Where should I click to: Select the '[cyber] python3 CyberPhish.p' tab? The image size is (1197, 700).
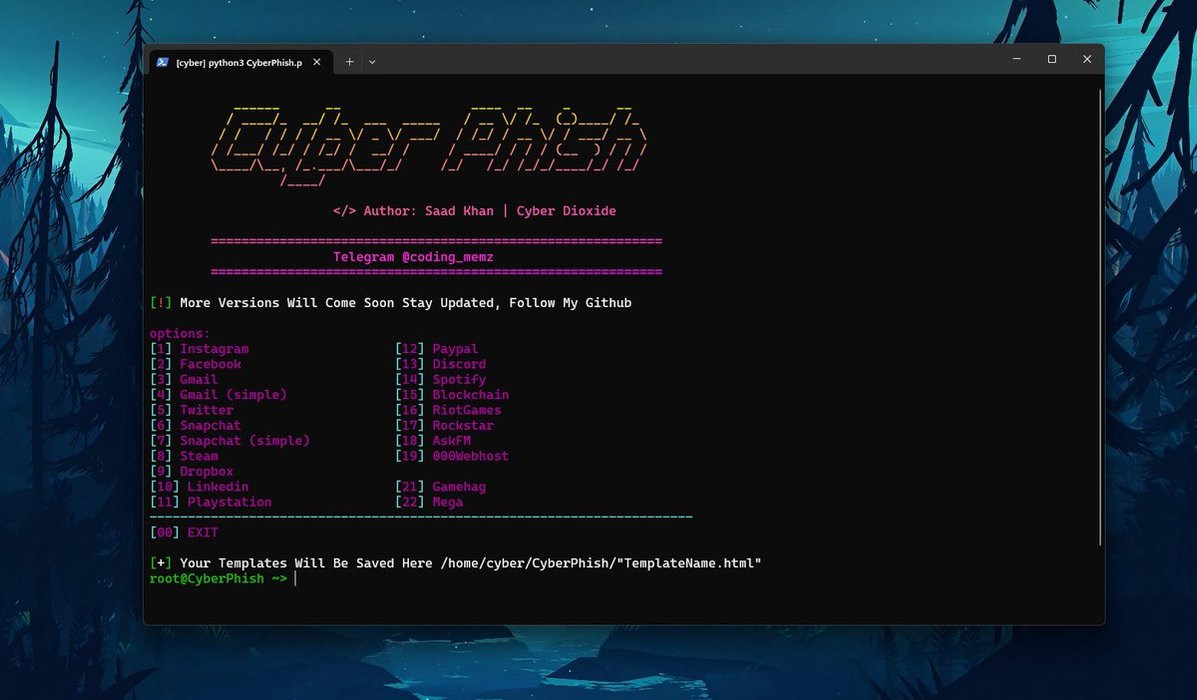click(x=240, y=63)
